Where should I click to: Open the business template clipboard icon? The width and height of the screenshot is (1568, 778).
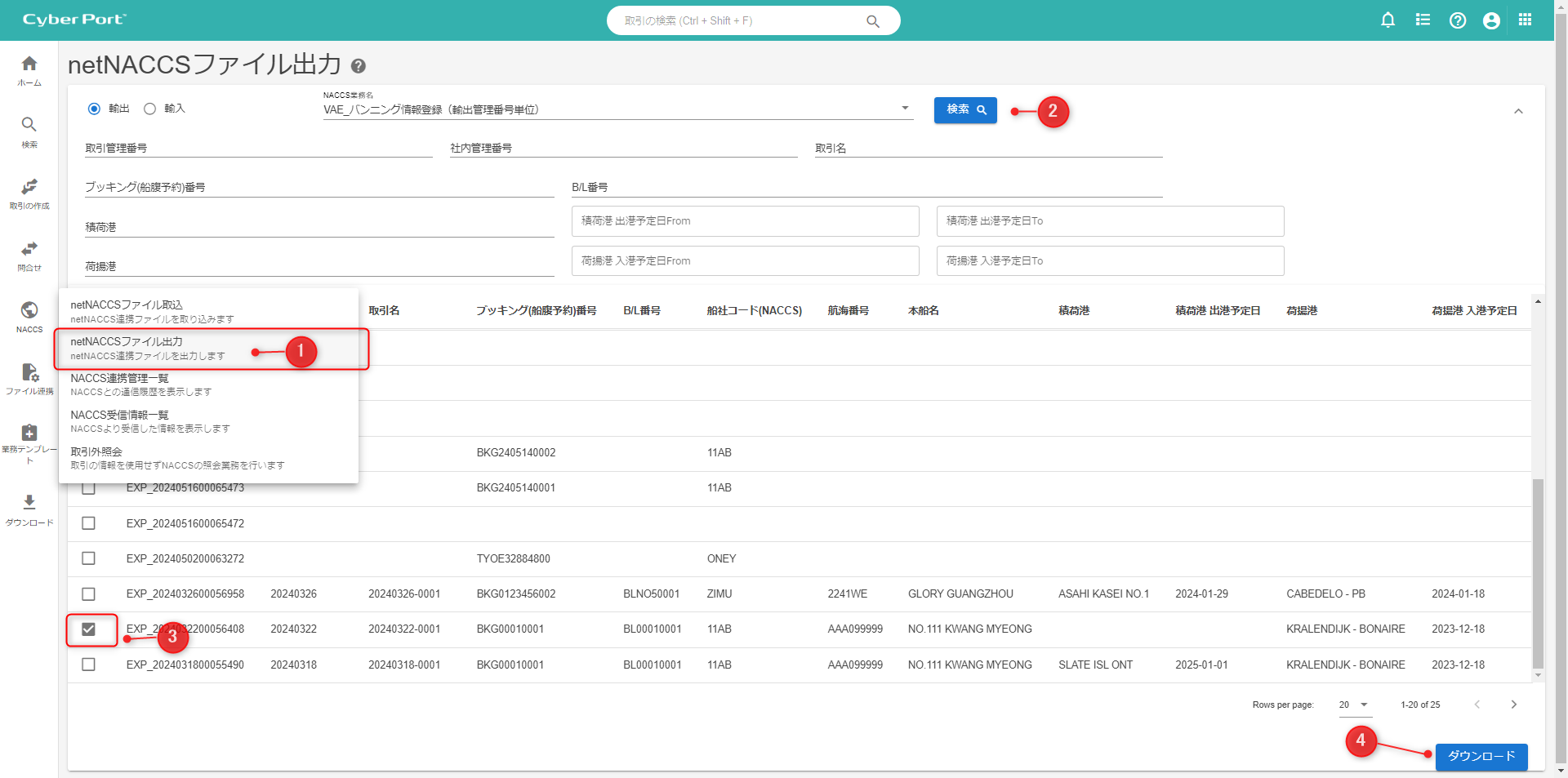pos(29,433)
